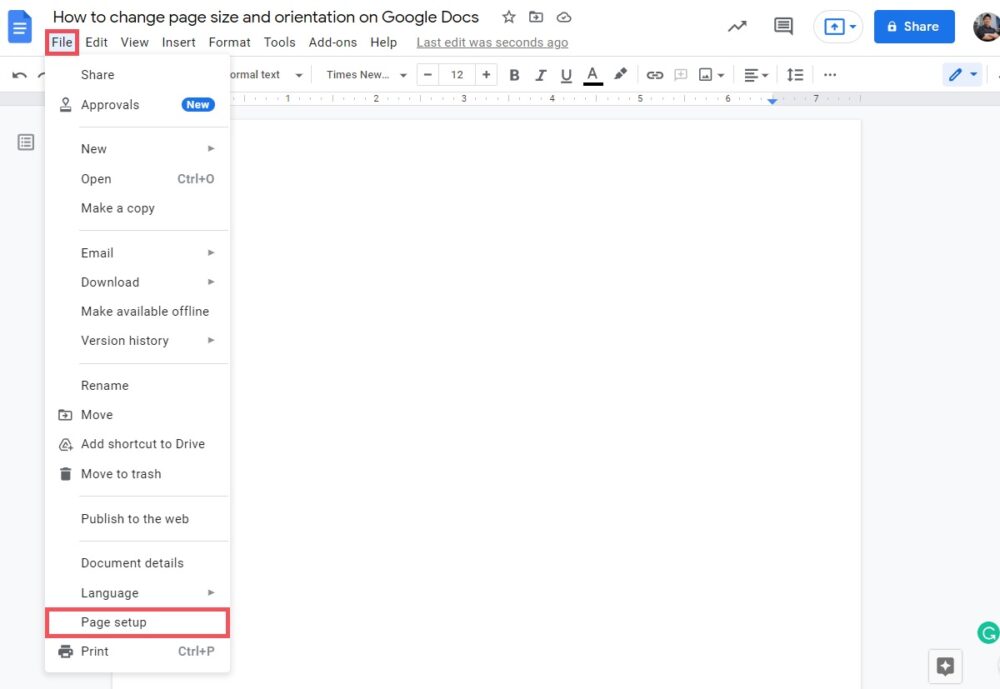The width and height of the screenshot is (1000, 689).
Task: Open the Times New Roman font dropdown
Action: 366,75
